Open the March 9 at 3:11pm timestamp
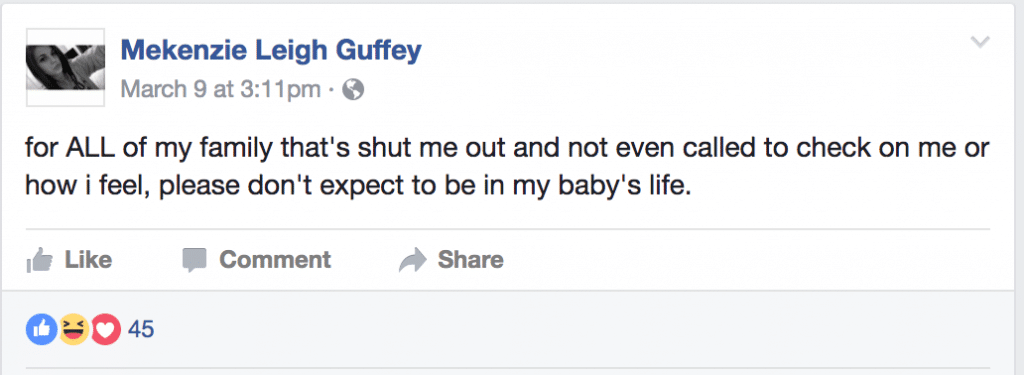 [x=221, y=89]
